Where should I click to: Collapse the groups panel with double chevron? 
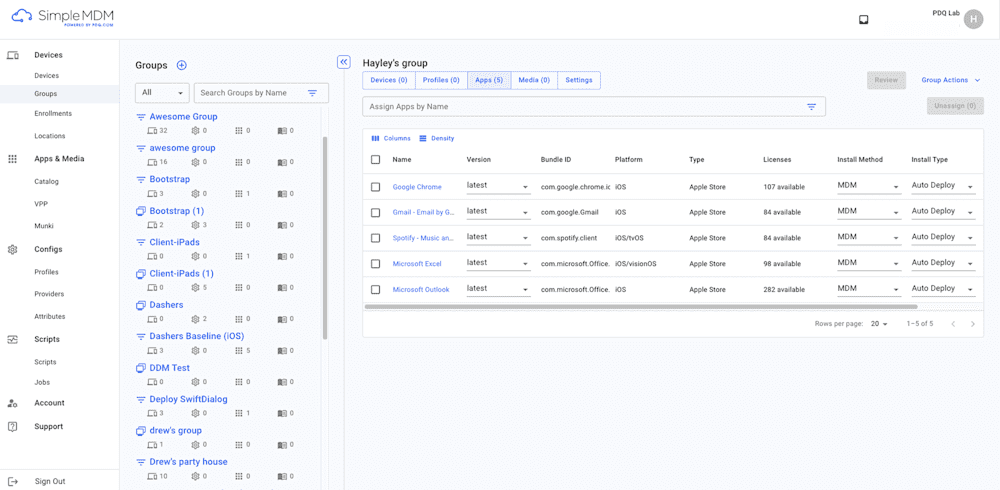coord(344,62)
